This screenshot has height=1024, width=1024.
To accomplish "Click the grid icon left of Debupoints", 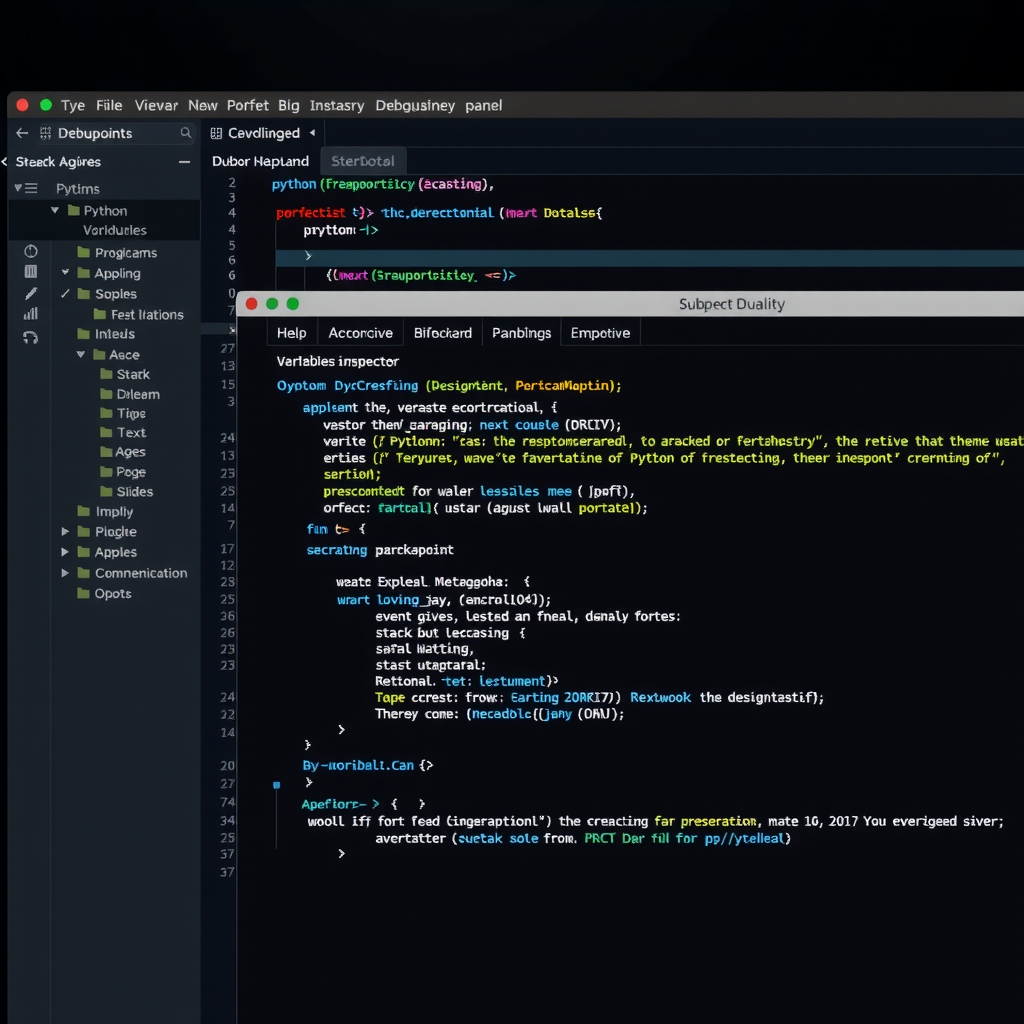I will [x=45, y=133].
